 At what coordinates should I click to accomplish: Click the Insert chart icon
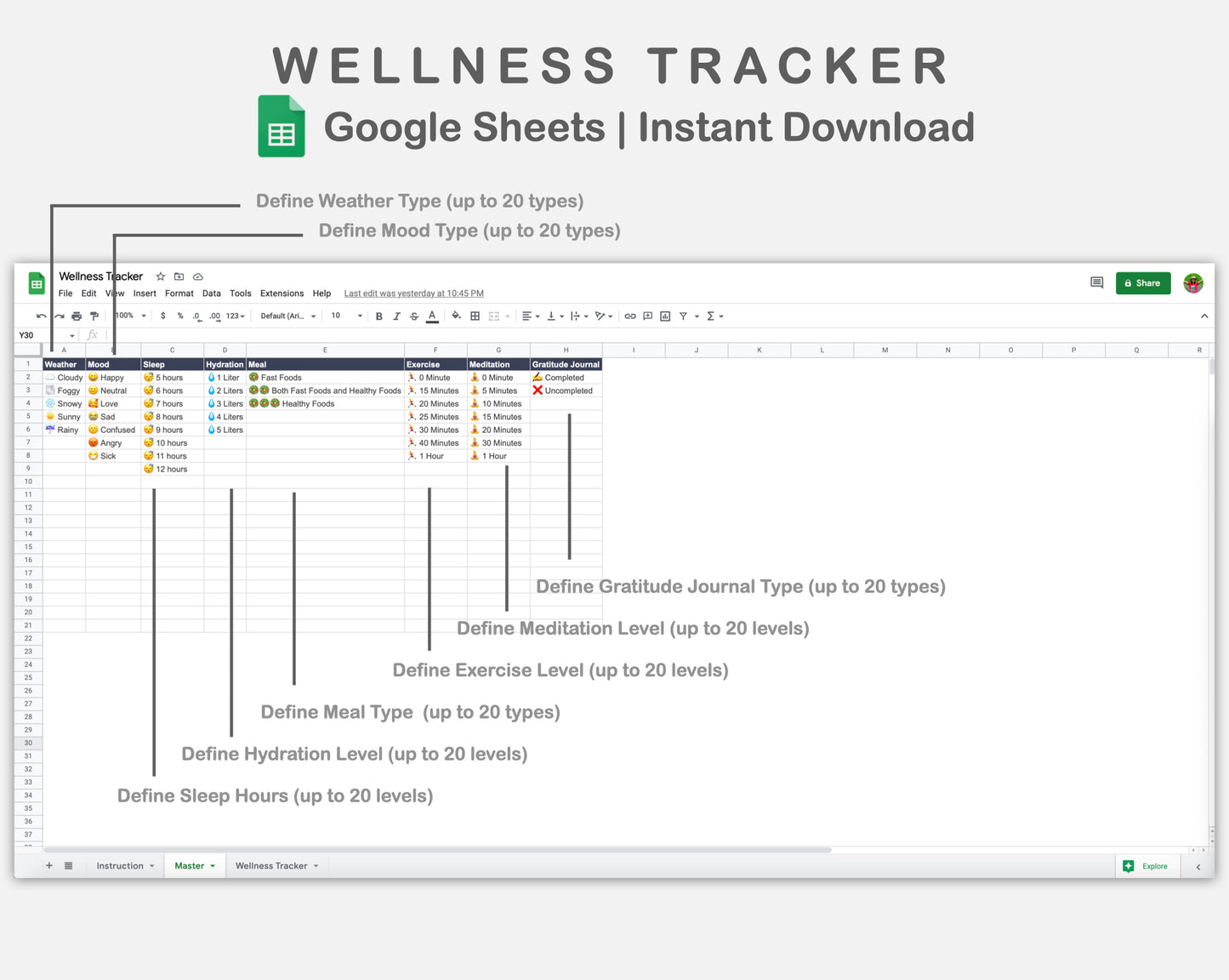point(665,316)
